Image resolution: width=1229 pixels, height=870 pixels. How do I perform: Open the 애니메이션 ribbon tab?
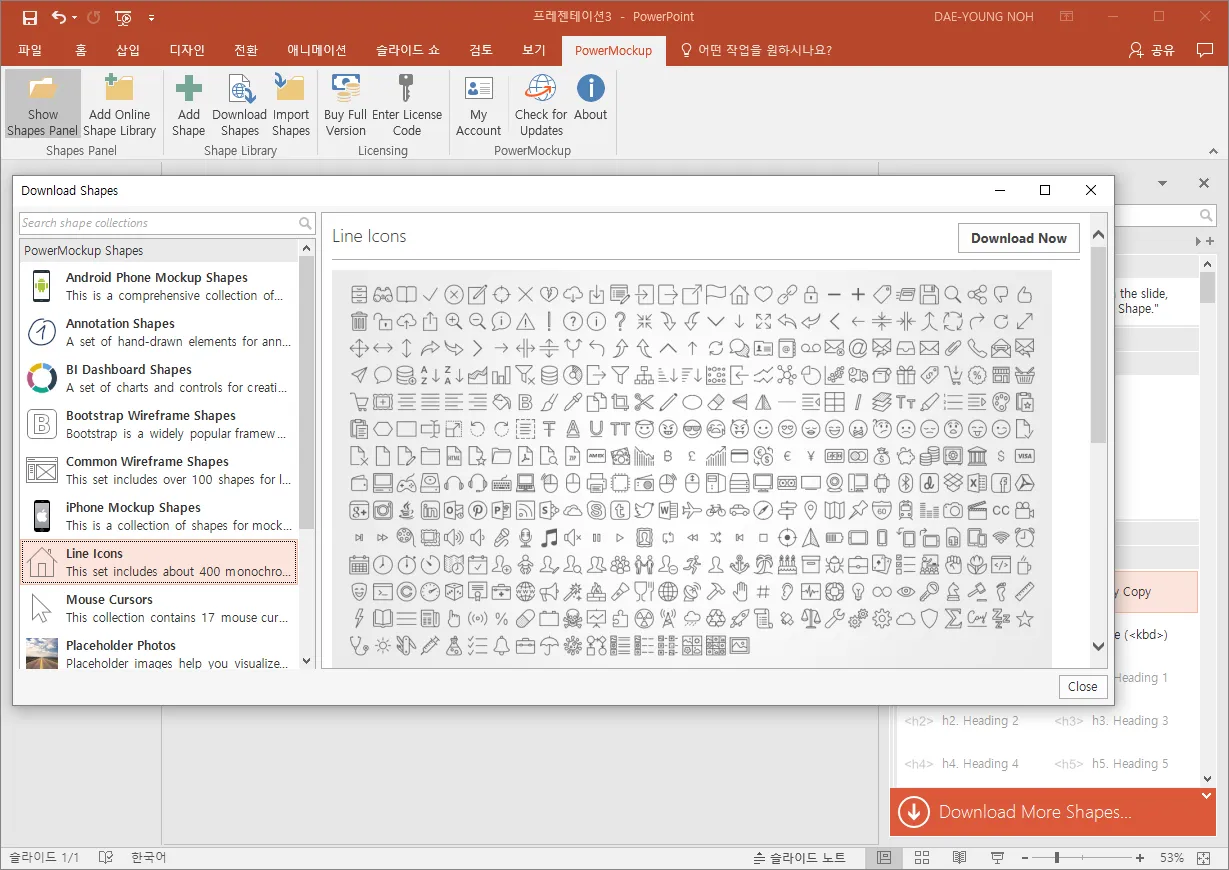316,50
